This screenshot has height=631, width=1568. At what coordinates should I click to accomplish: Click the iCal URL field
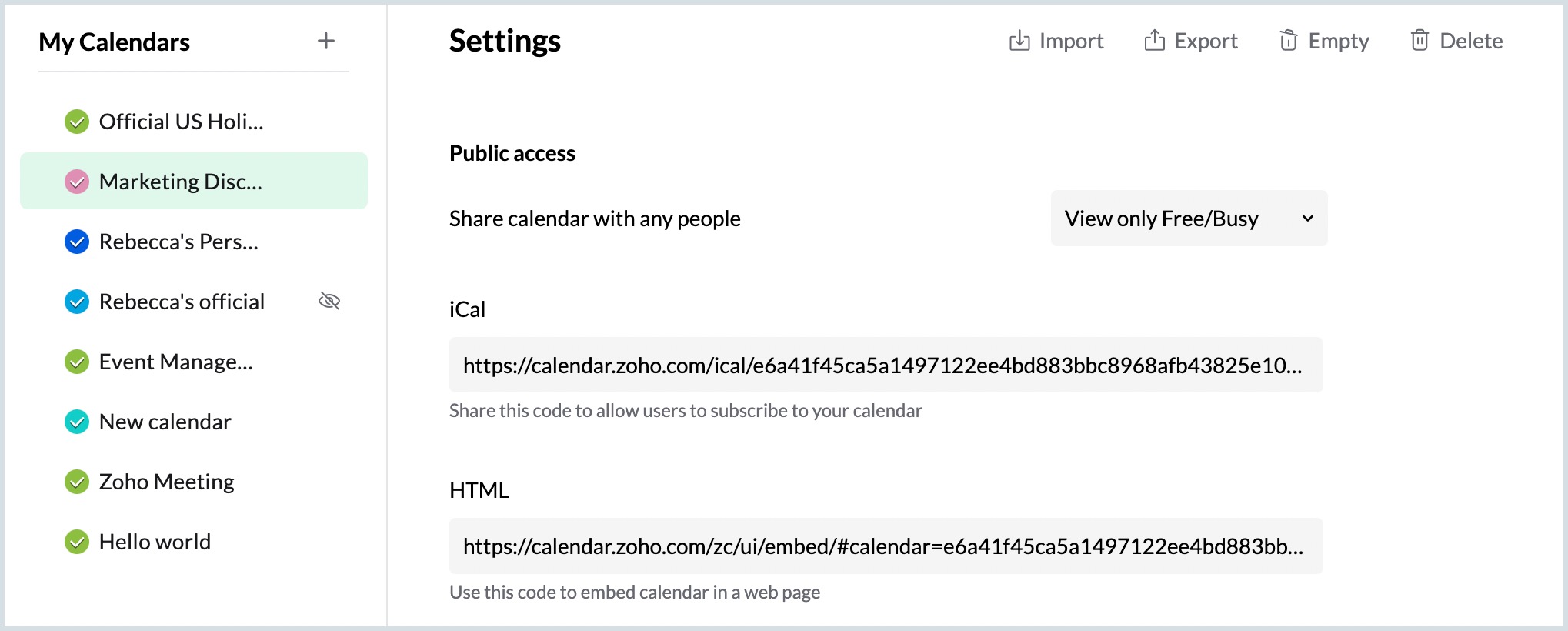click(x=885, y=365)
